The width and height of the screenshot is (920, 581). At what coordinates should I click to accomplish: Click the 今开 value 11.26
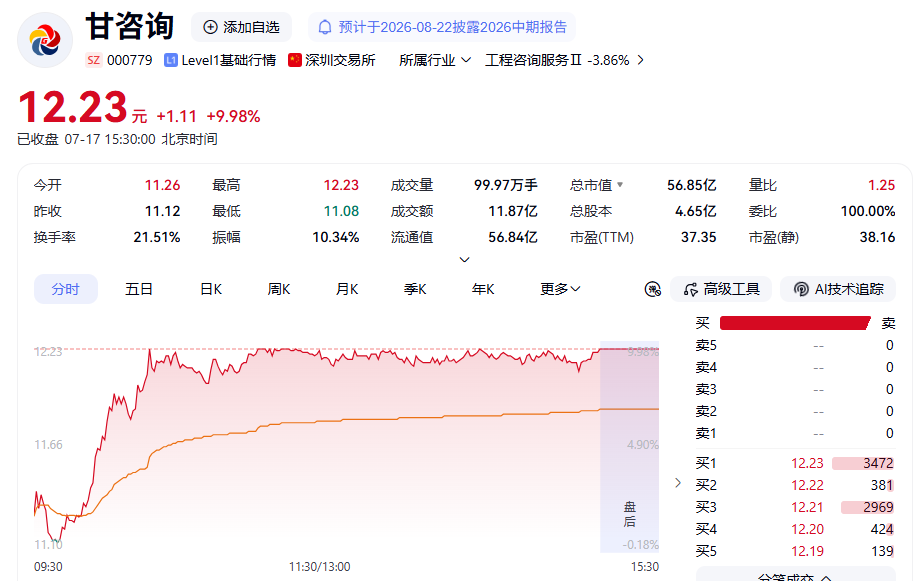[x=163, y=185]
